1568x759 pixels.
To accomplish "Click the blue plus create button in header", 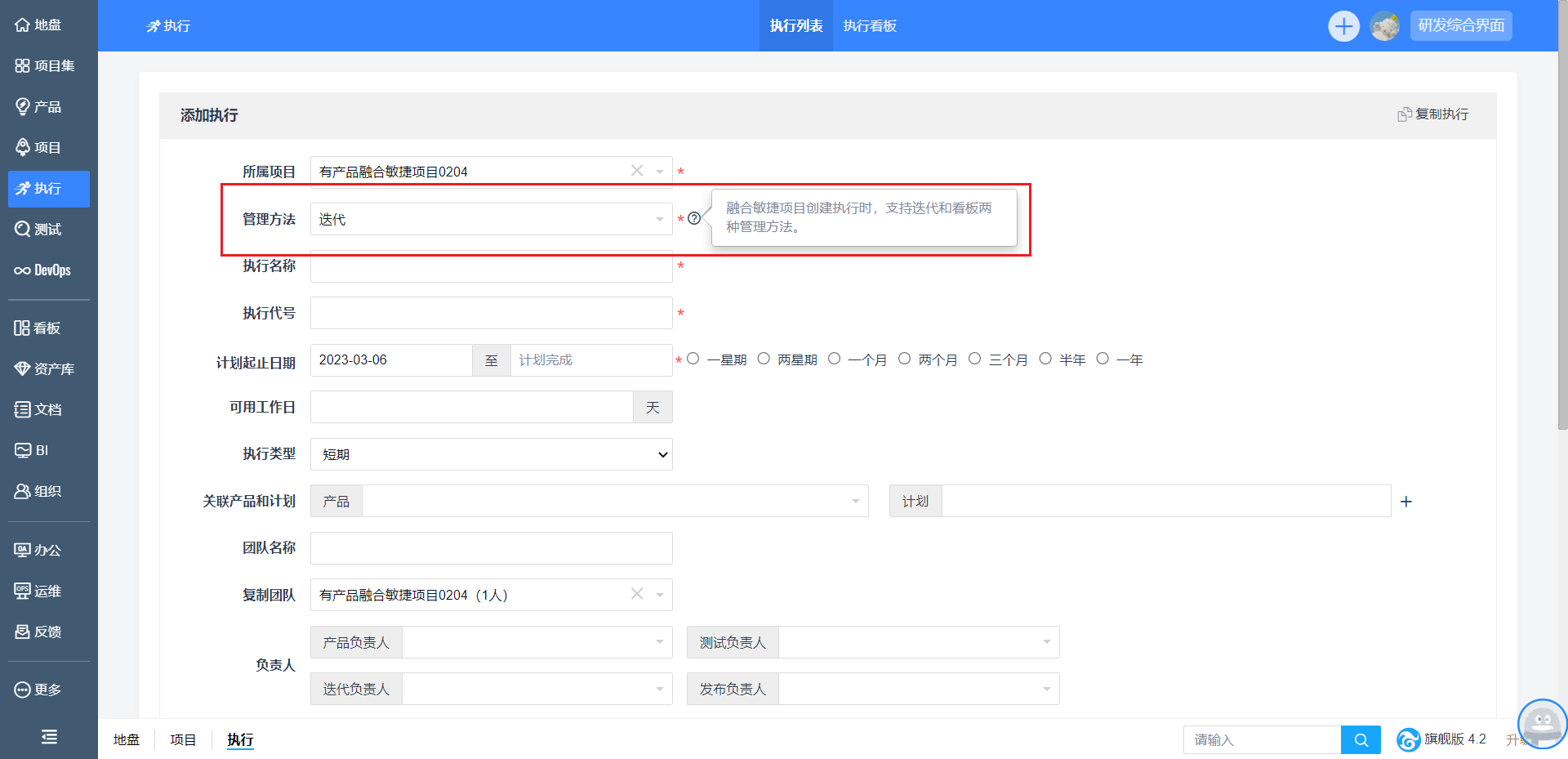I will click(1343, 26).
